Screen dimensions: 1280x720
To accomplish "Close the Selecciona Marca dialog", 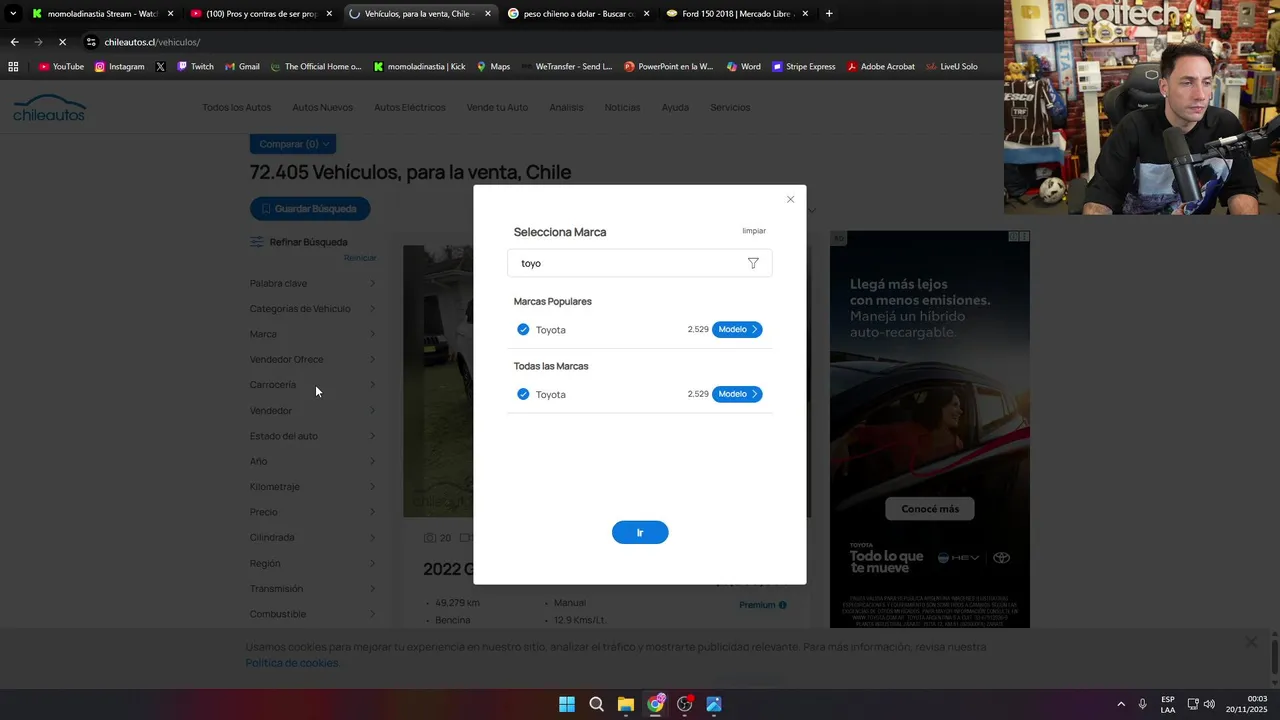I will [x=790, y=200].
